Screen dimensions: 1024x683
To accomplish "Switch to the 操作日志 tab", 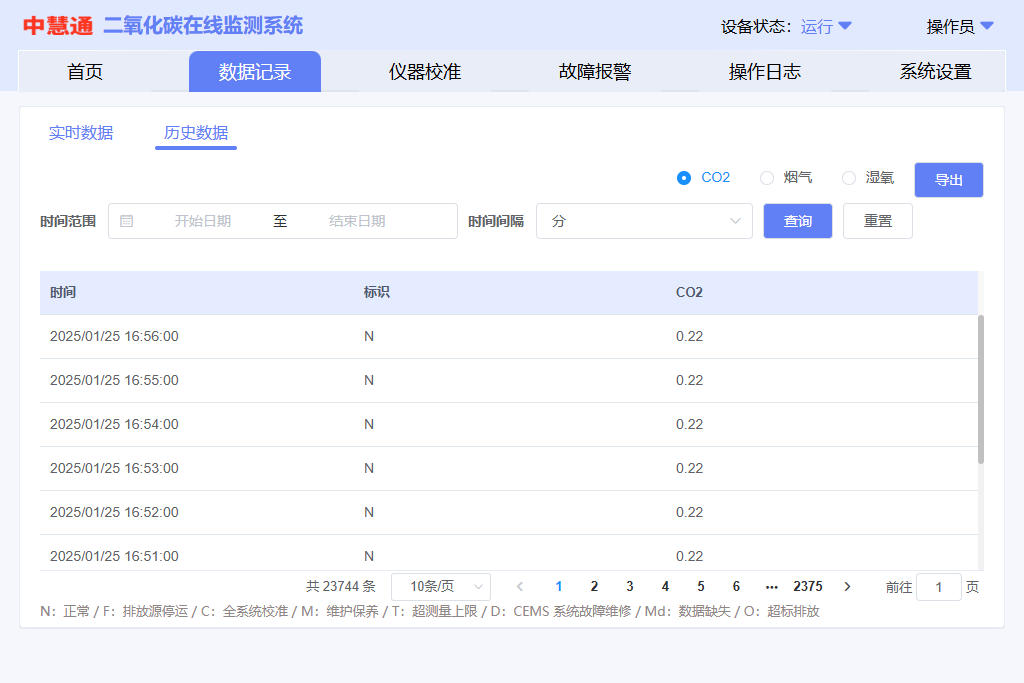I will pyautogui.click(x=765, y=72).
